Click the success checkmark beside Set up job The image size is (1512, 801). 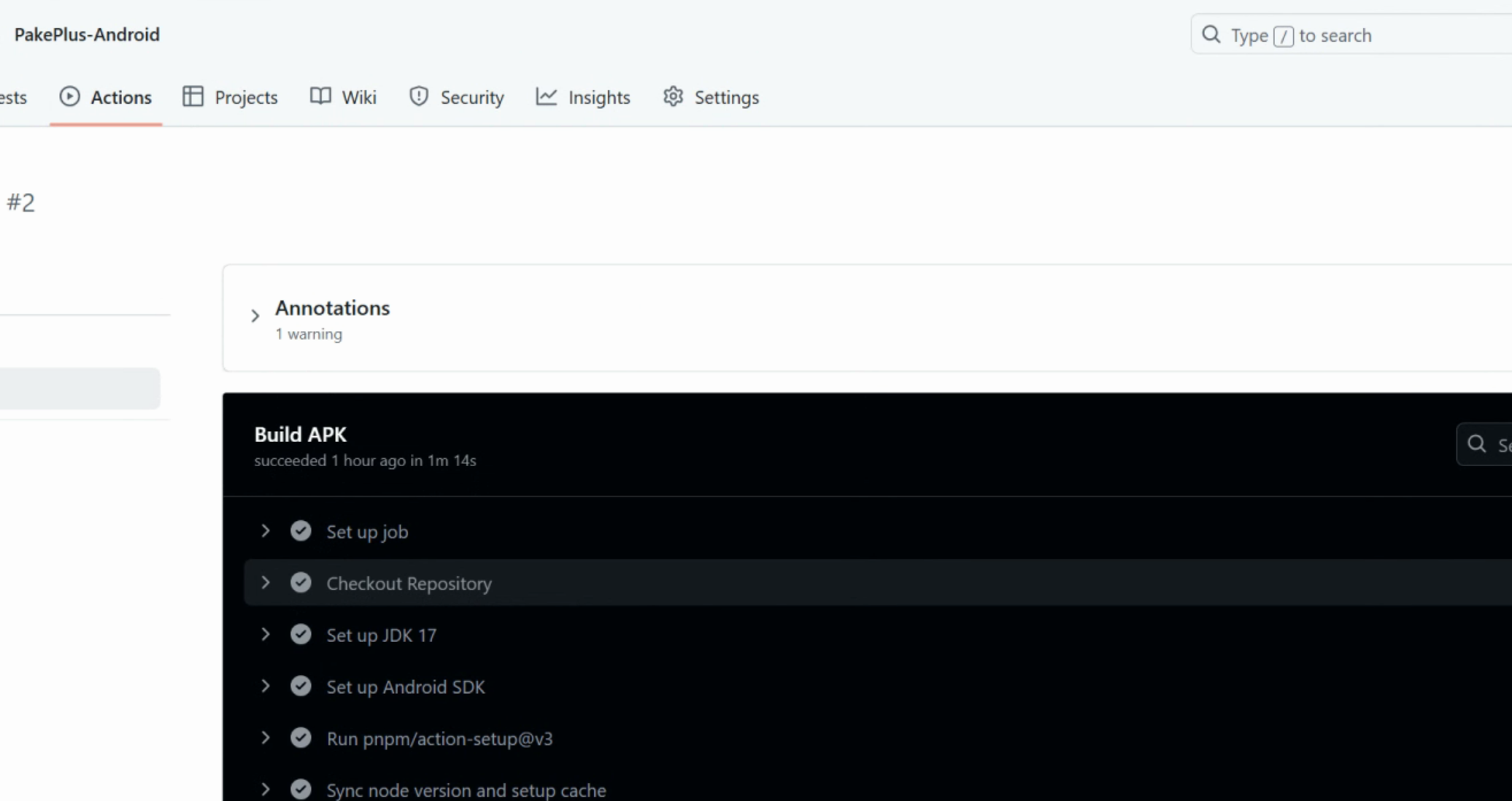301,530
